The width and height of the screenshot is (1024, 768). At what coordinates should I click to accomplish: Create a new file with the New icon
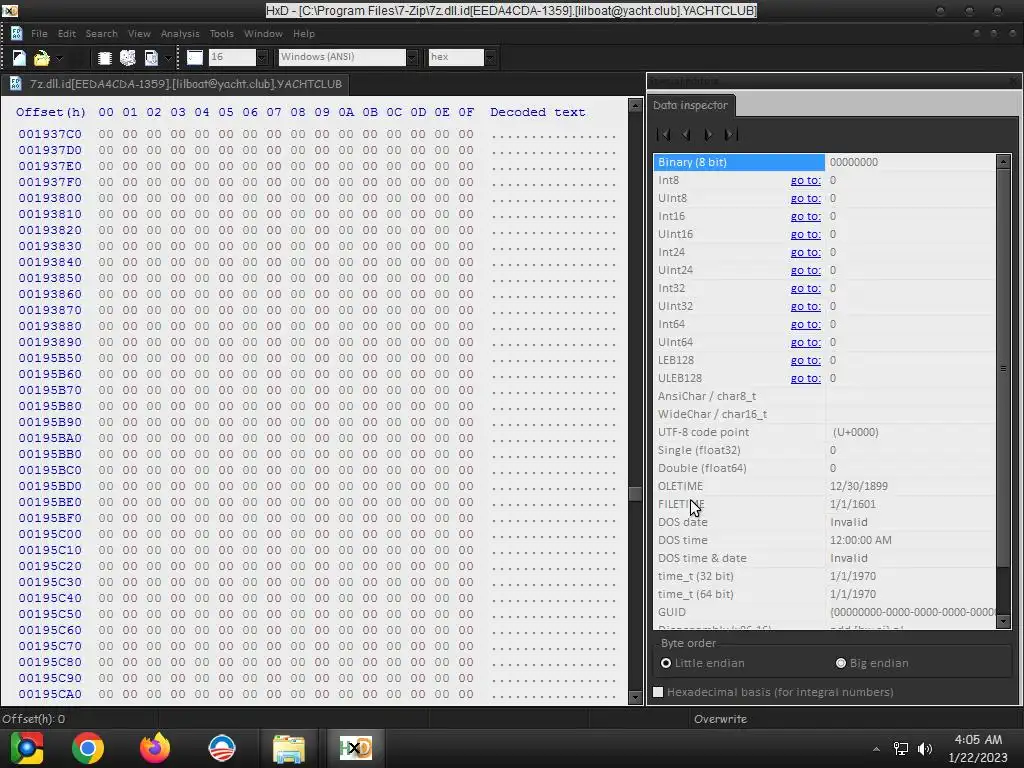pyautogui.click(x=19, y=58)
